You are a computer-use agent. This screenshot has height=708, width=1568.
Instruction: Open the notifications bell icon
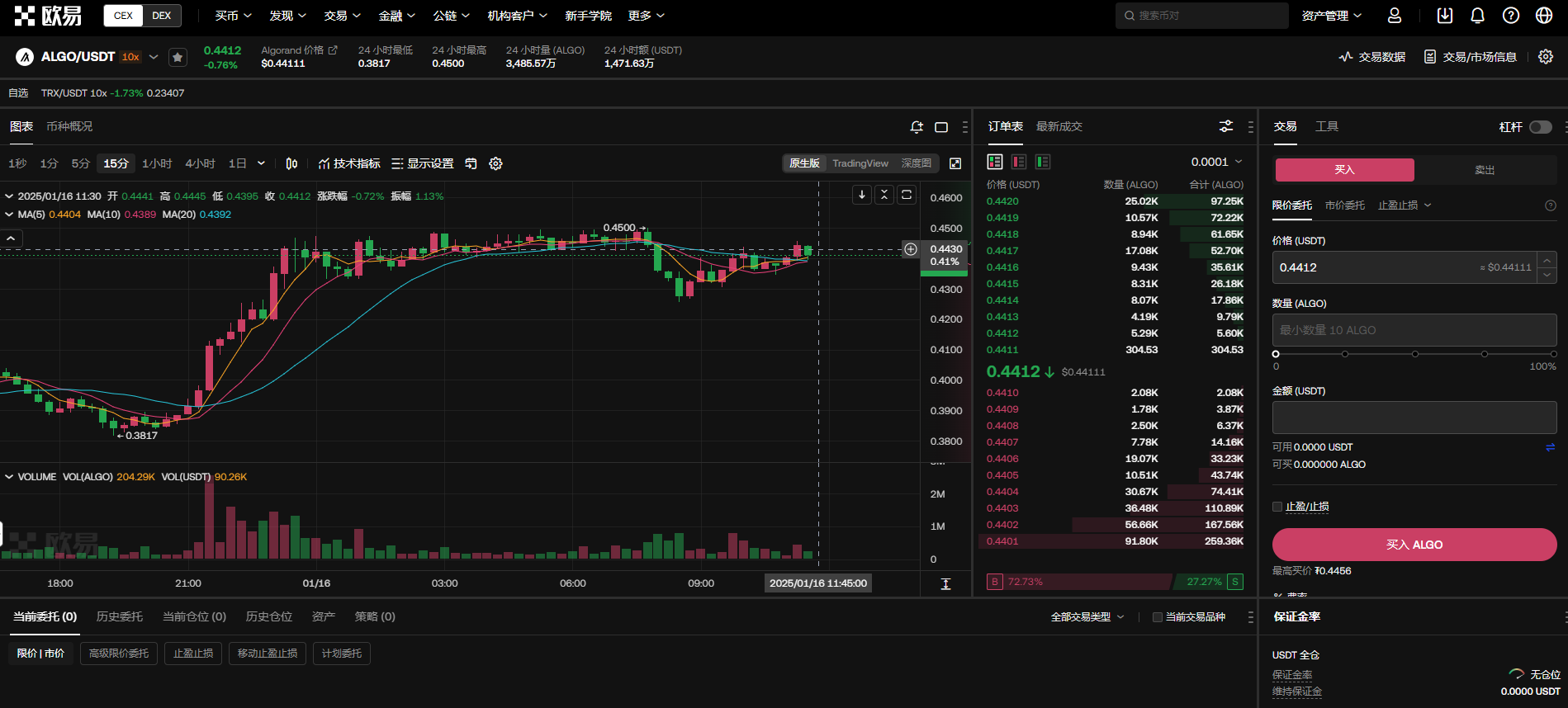pos(1477,16)
